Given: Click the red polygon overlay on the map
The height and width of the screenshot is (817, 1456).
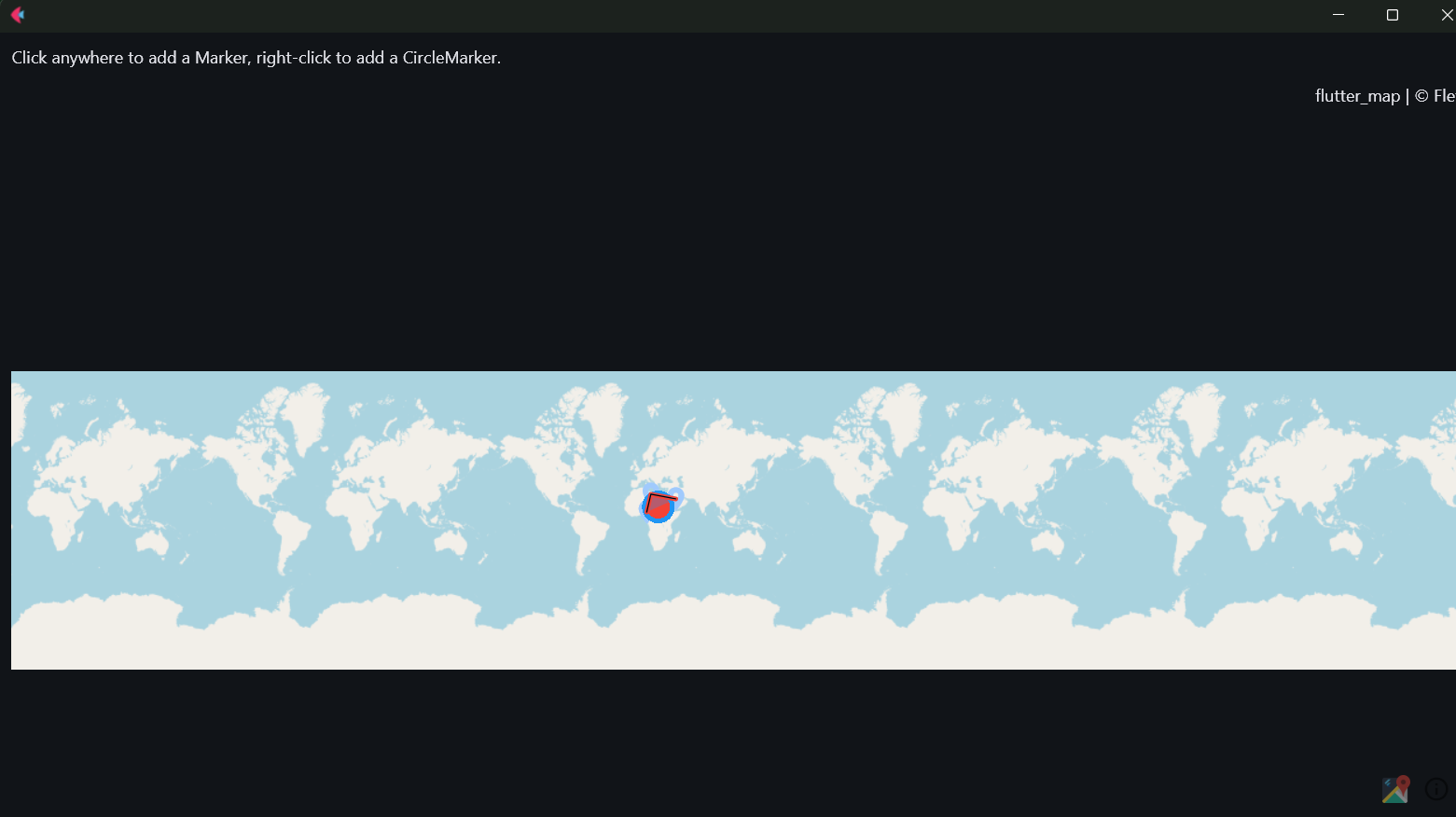Looking at the screenshot, I should click(x=656, y=502).
